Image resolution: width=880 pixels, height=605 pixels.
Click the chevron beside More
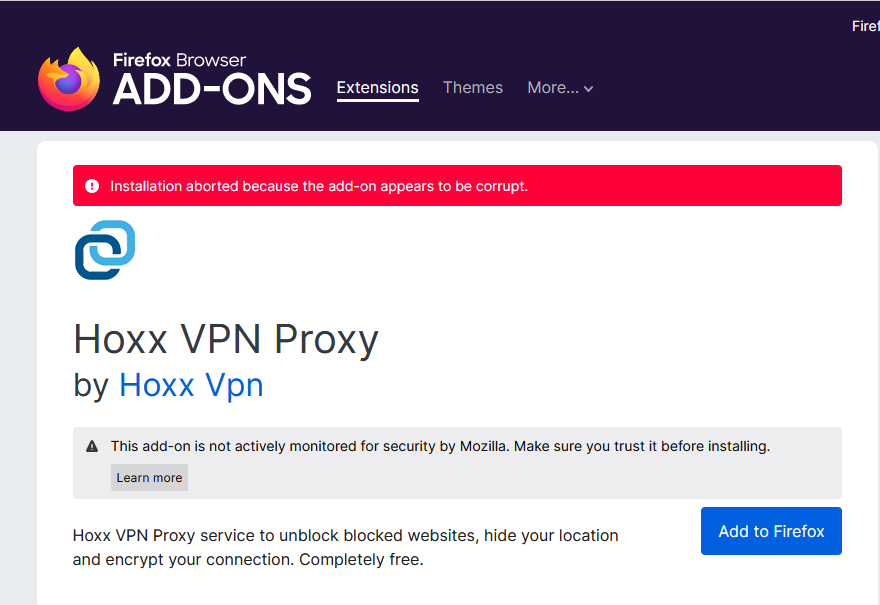pyautogui.click(x=588, y=89)
